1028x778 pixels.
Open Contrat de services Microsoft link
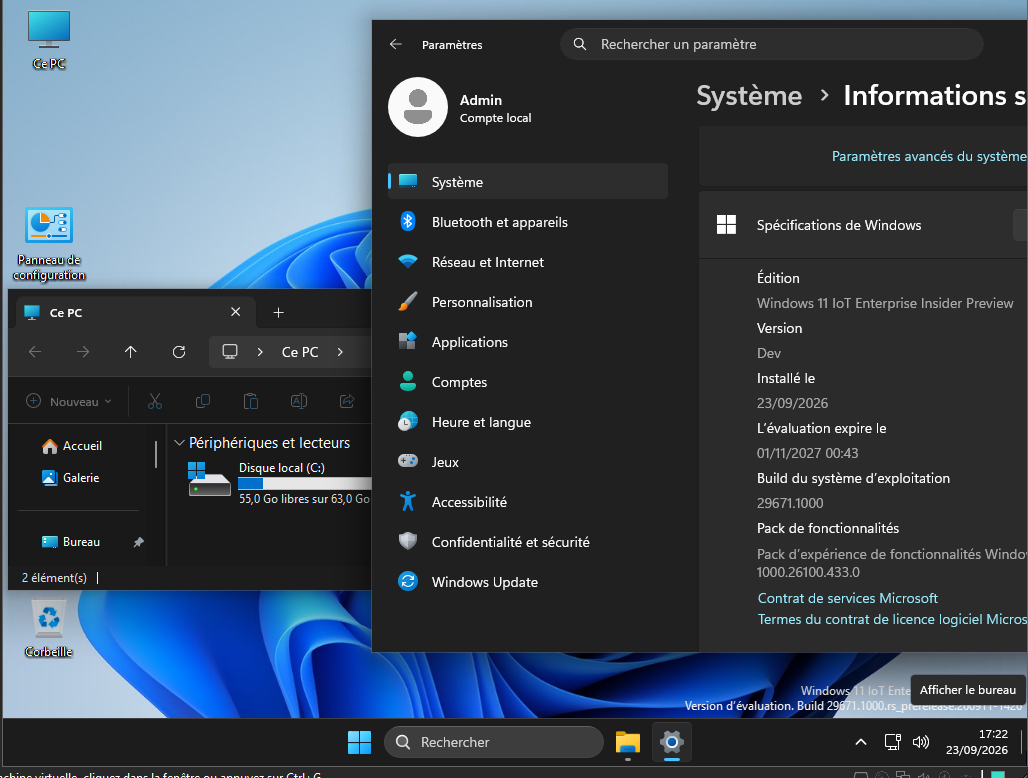click(x=848, y=598)
